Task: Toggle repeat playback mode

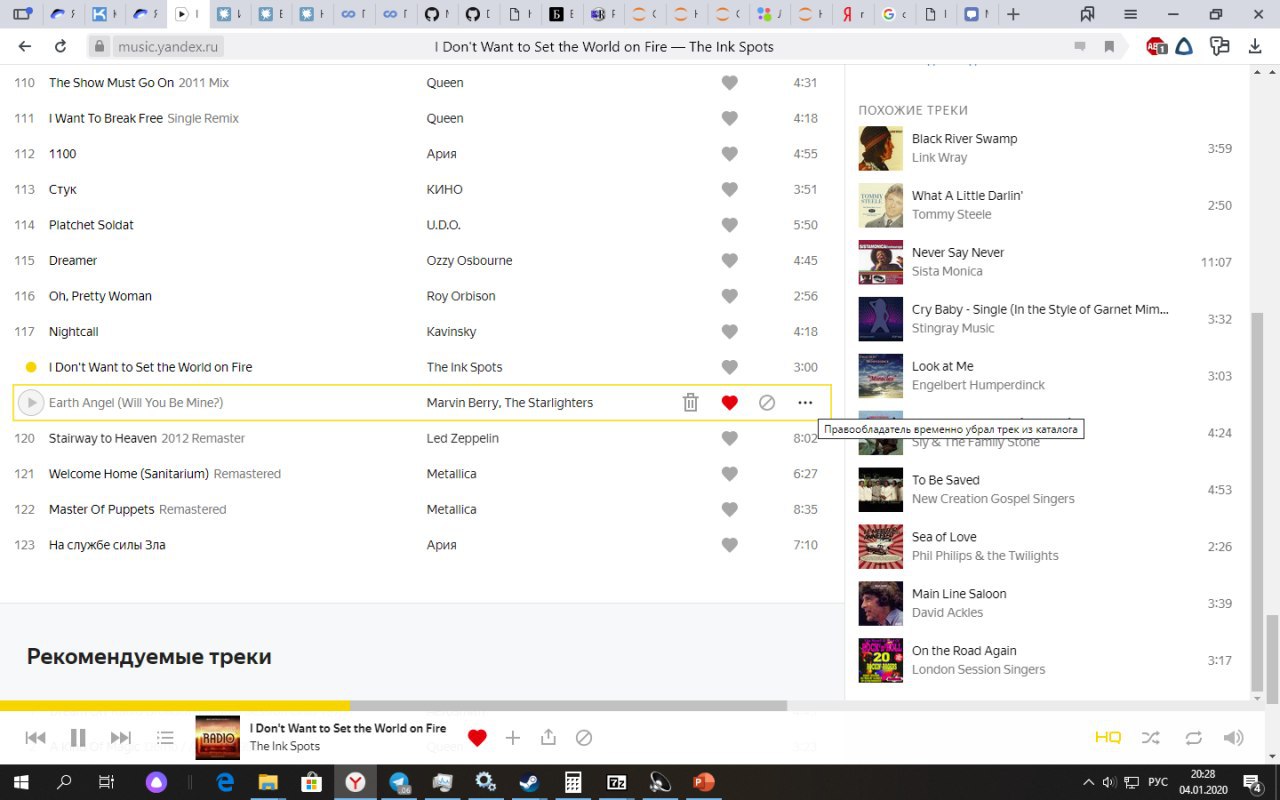Action: pos(1194,738)
